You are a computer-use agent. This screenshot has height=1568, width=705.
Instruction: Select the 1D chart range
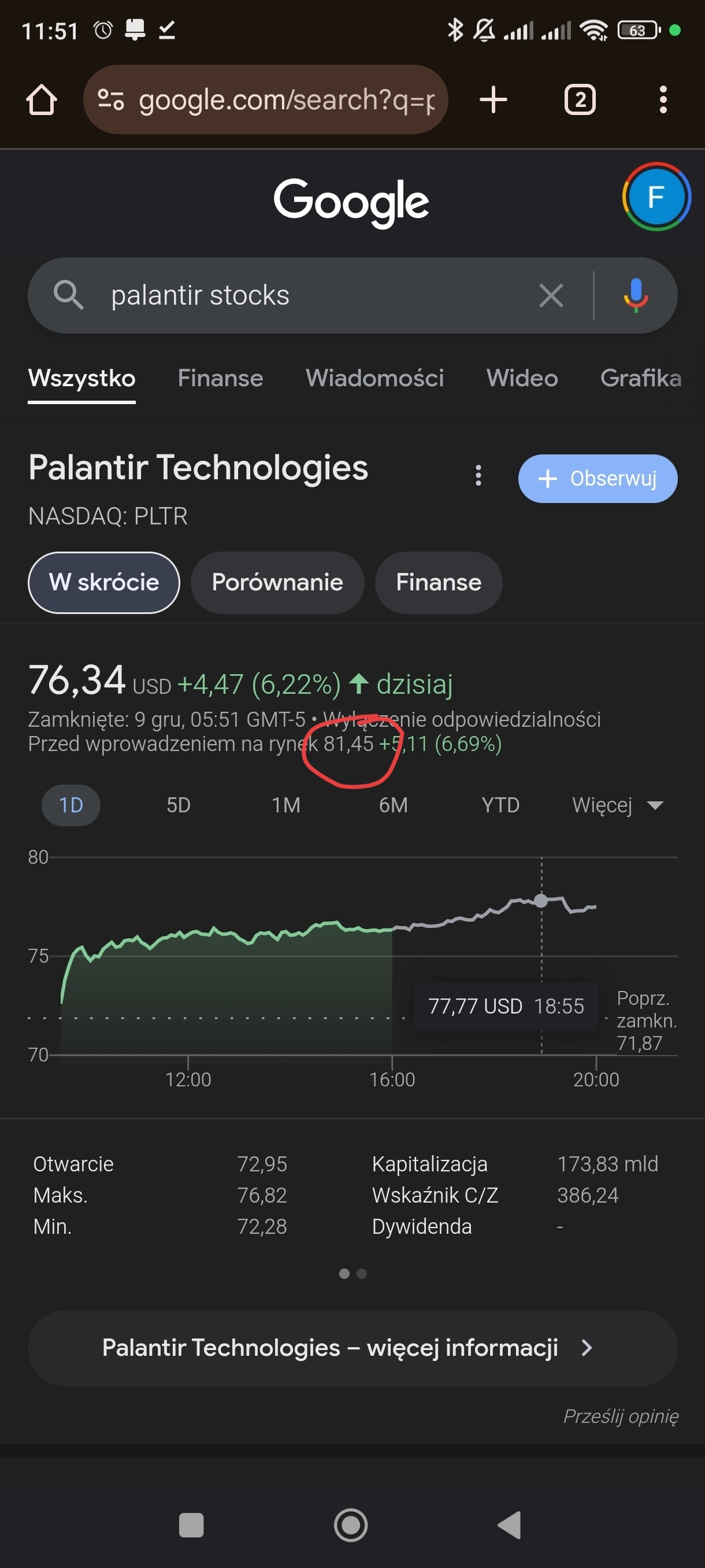pos(70,805)
